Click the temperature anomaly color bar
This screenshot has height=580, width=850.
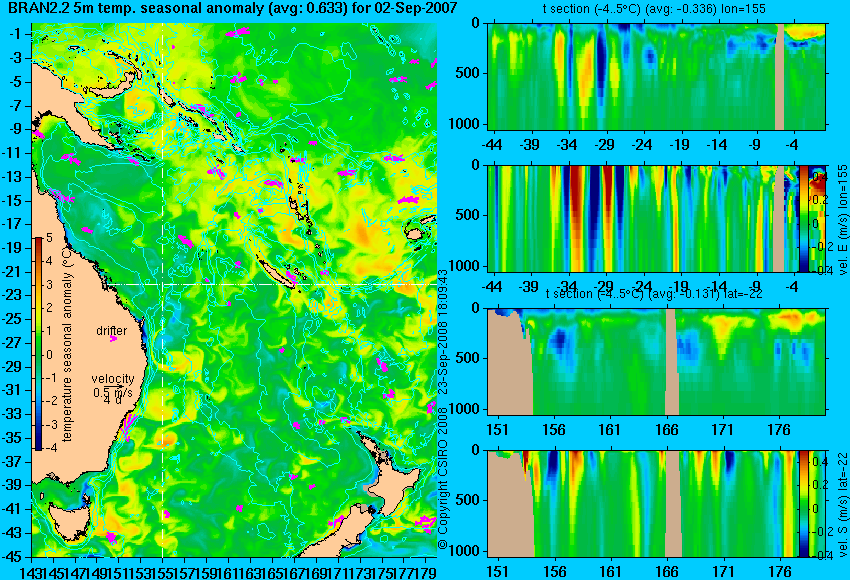pyautogui.click(x=39, y=344)
